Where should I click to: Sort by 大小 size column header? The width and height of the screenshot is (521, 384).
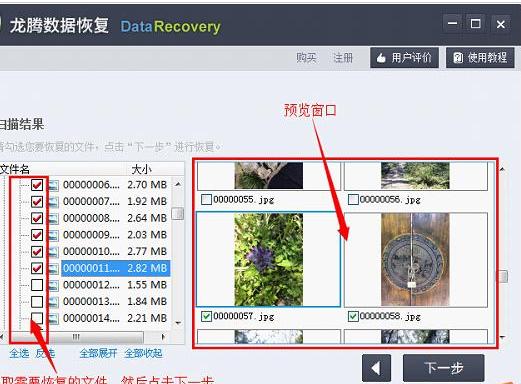coord(142,169)
